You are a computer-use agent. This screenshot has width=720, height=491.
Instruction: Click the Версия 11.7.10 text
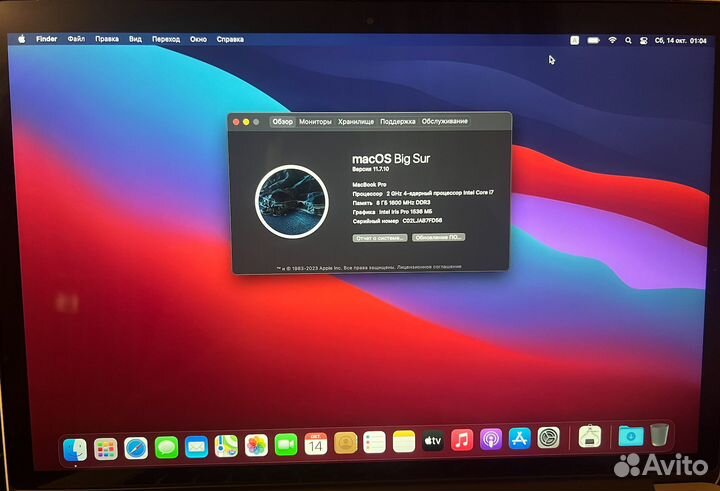pos(371,169)
